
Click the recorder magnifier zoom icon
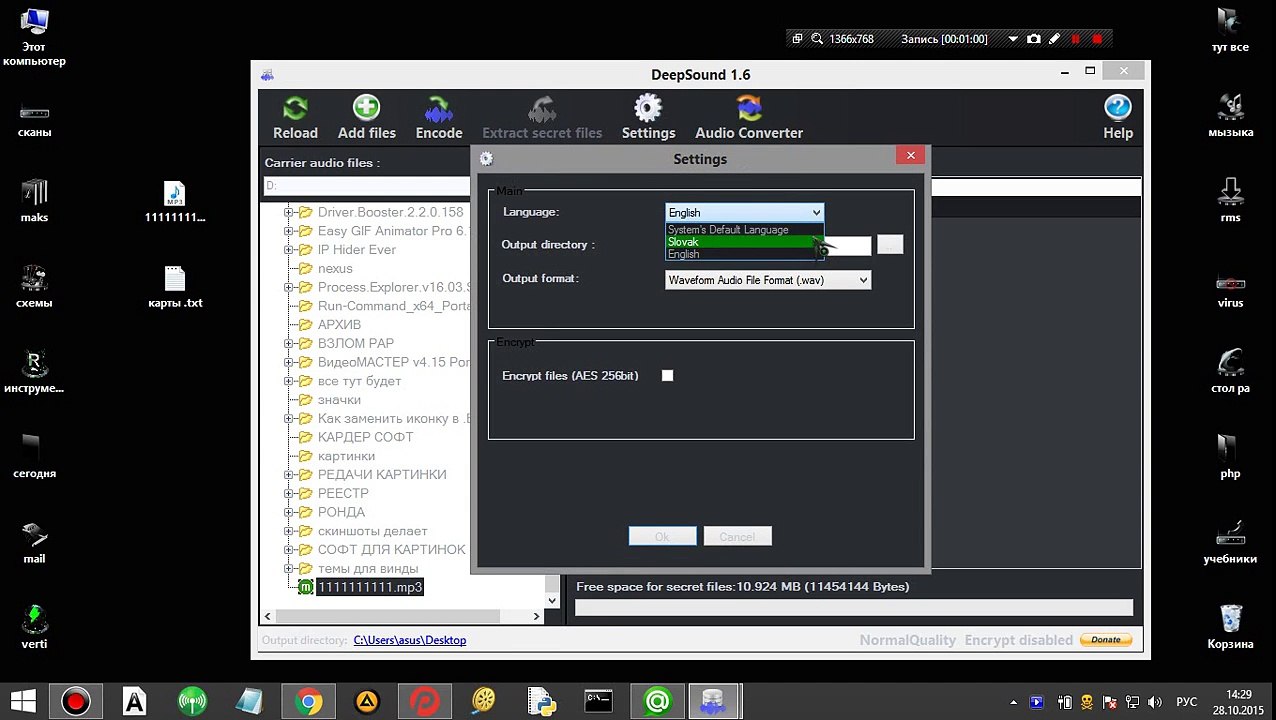click(x=817, y=39)
